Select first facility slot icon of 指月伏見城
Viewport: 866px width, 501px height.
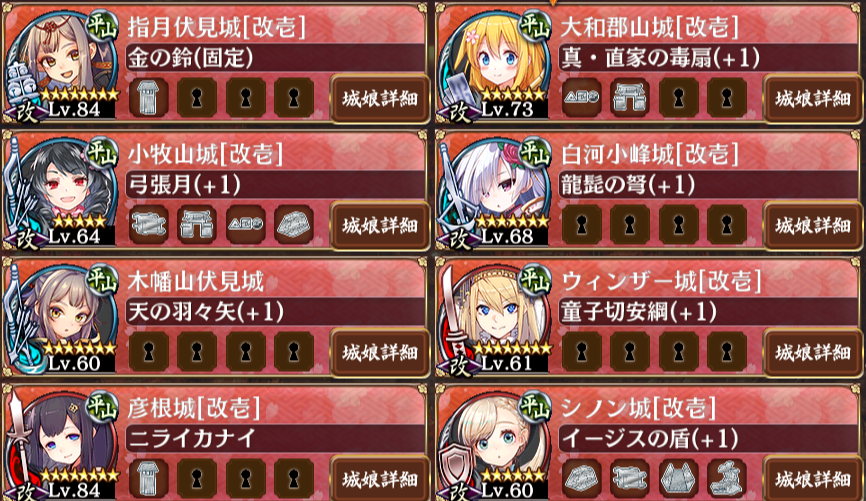(x=149, y=98)
